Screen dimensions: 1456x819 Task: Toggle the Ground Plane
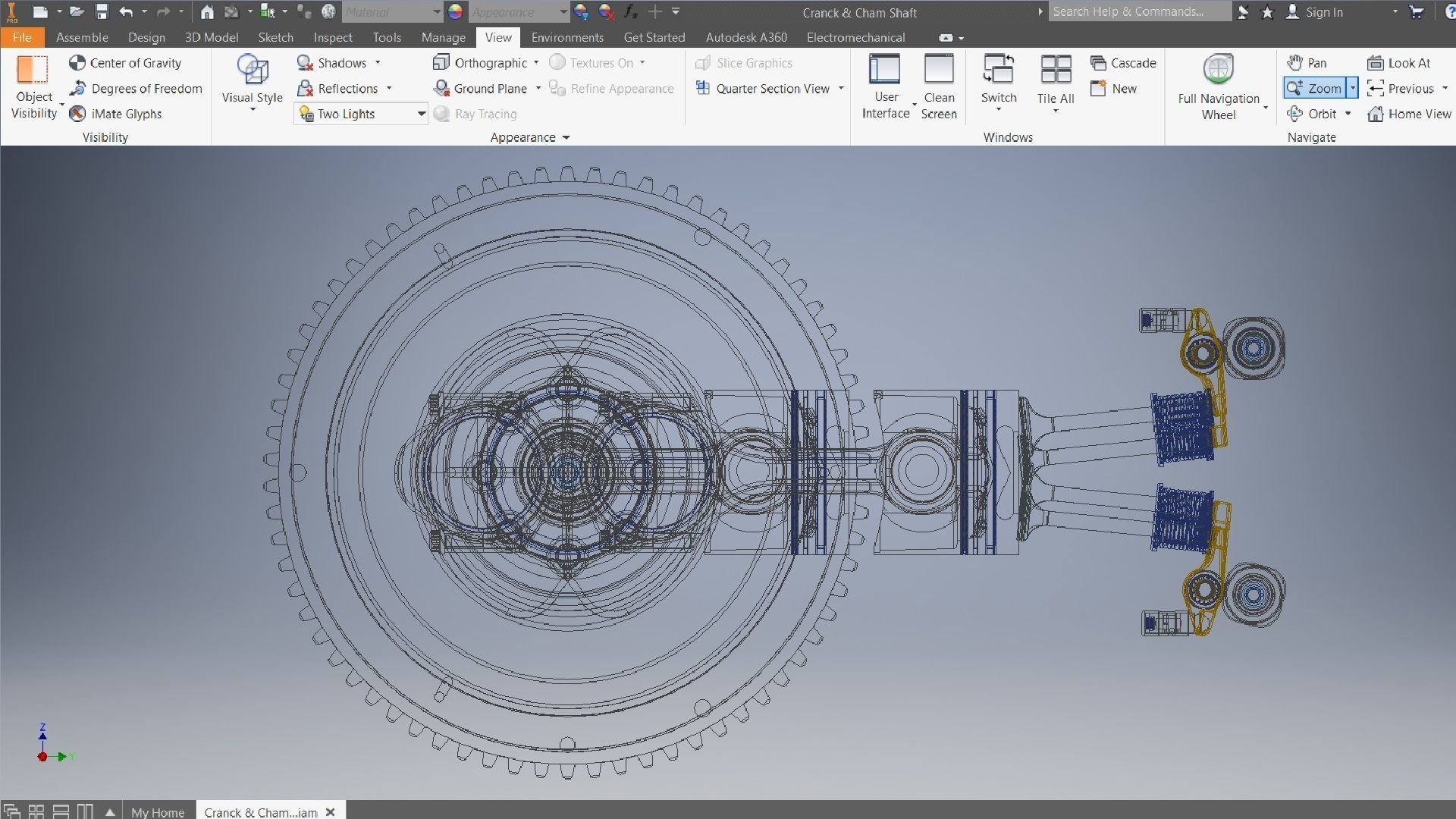click(480, 89)
